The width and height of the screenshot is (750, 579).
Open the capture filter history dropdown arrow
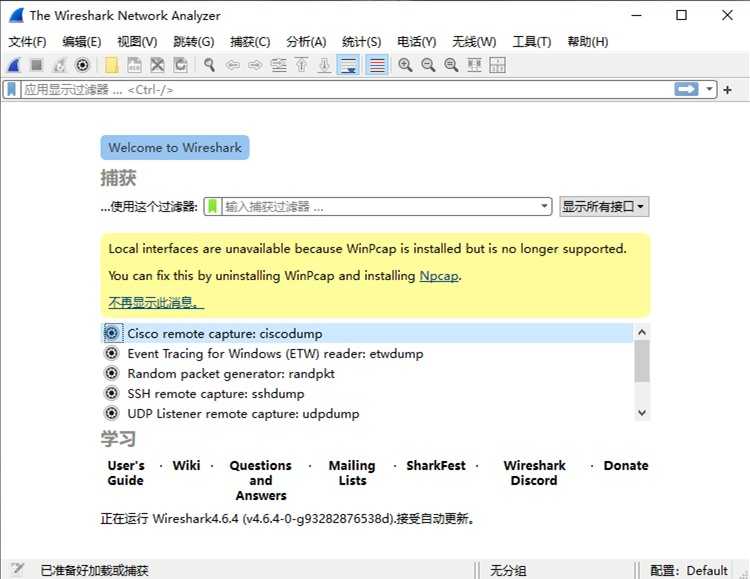pyautogui.click(x=544, y=207)
